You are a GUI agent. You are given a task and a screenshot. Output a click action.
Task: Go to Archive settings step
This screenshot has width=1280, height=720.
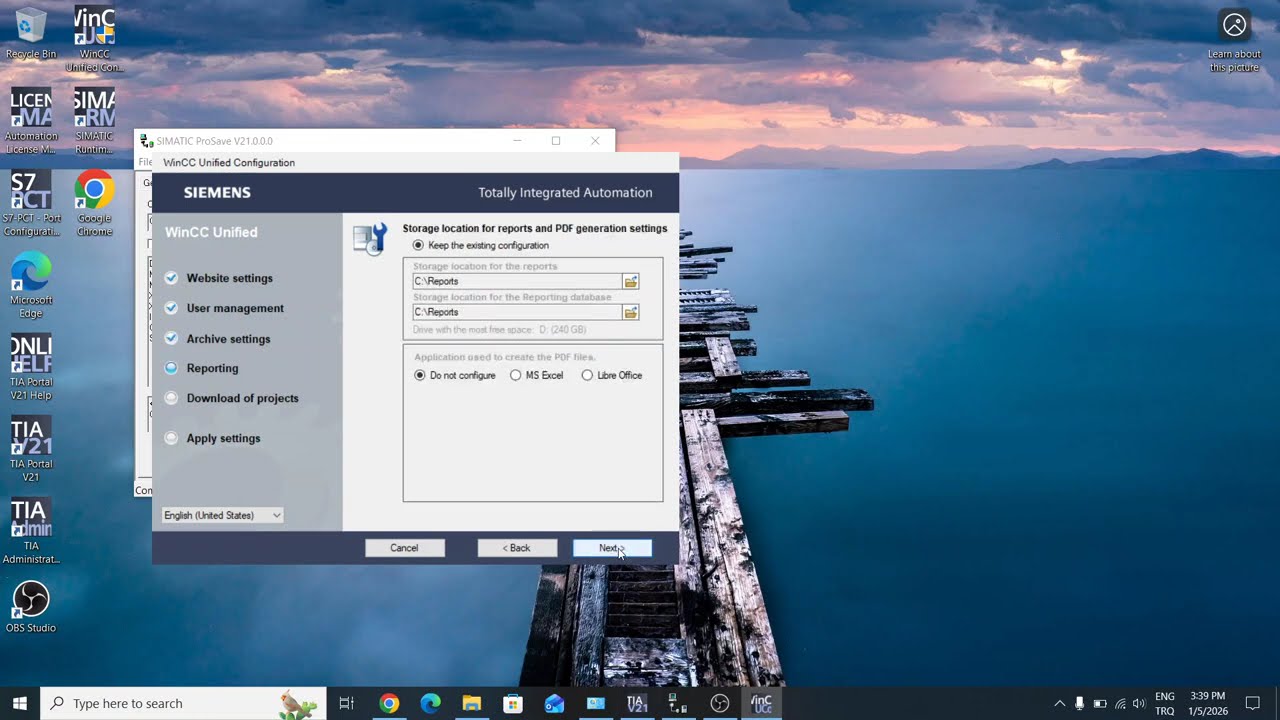pyautogui.click(x=228, y=339)
